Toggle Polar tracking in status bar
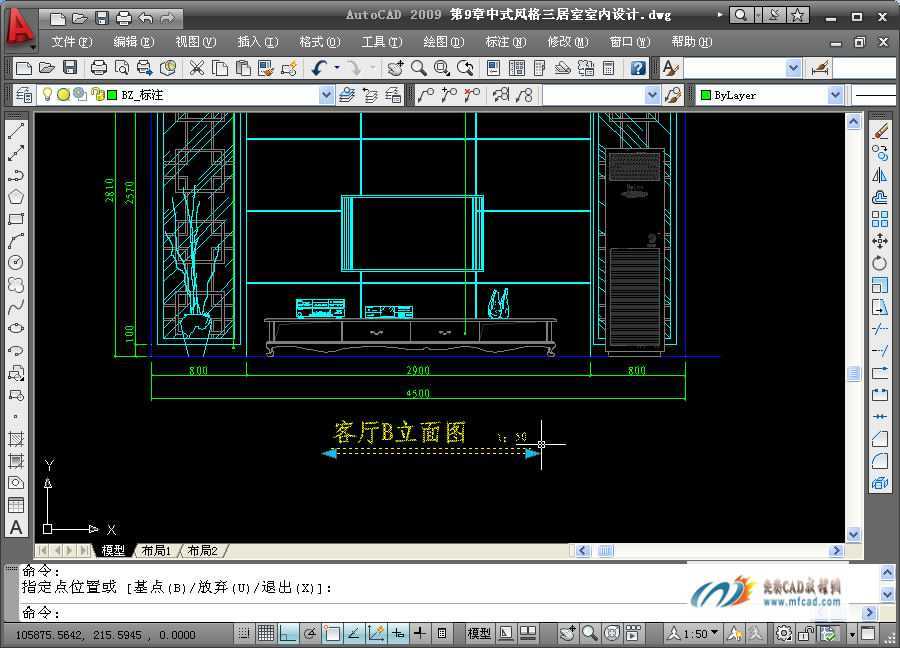 coord(310,633)
